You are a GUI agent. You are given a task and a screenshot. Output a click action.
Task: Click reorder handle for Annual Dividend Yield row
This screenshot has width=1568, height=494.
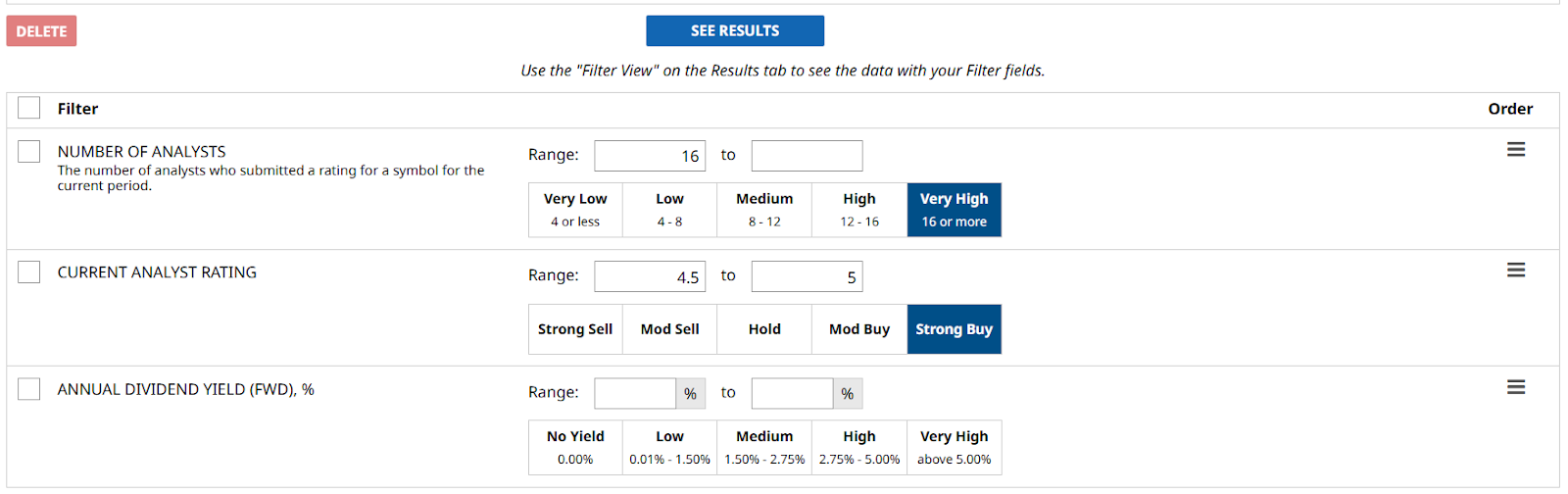click(1515, 388)
